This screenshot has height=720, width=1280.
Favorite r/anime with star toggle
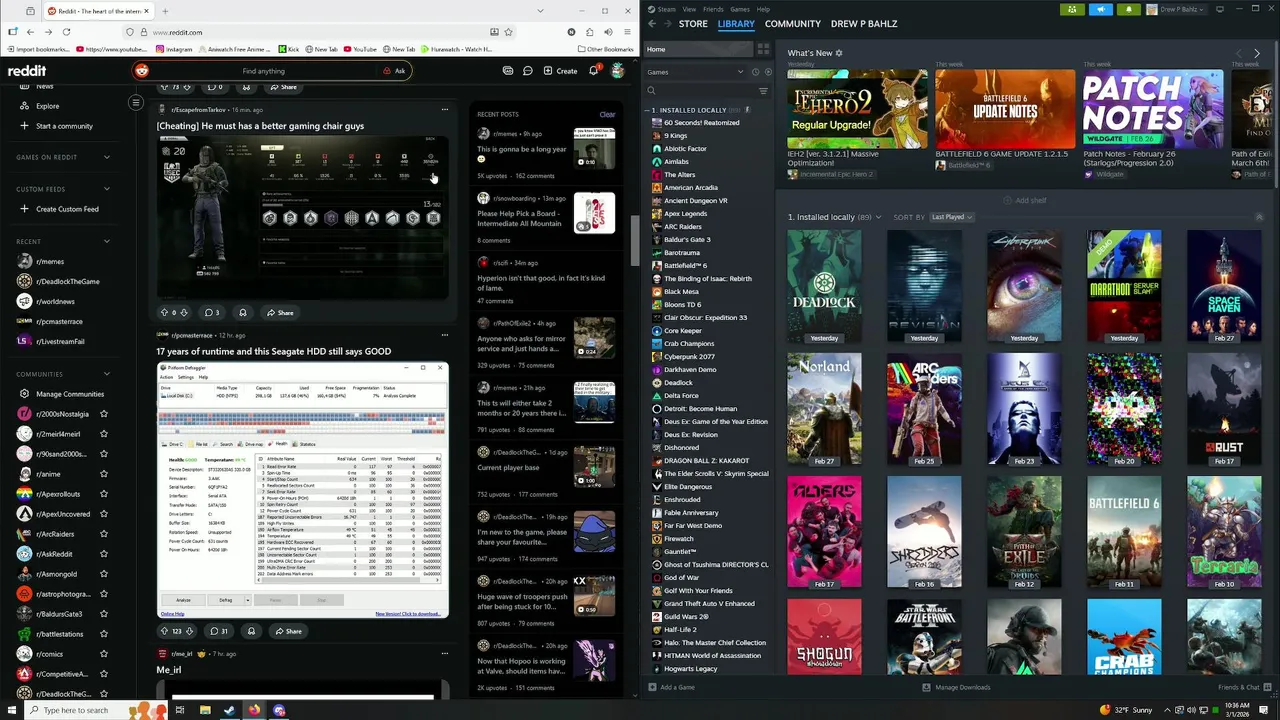[x=103, y=474]
